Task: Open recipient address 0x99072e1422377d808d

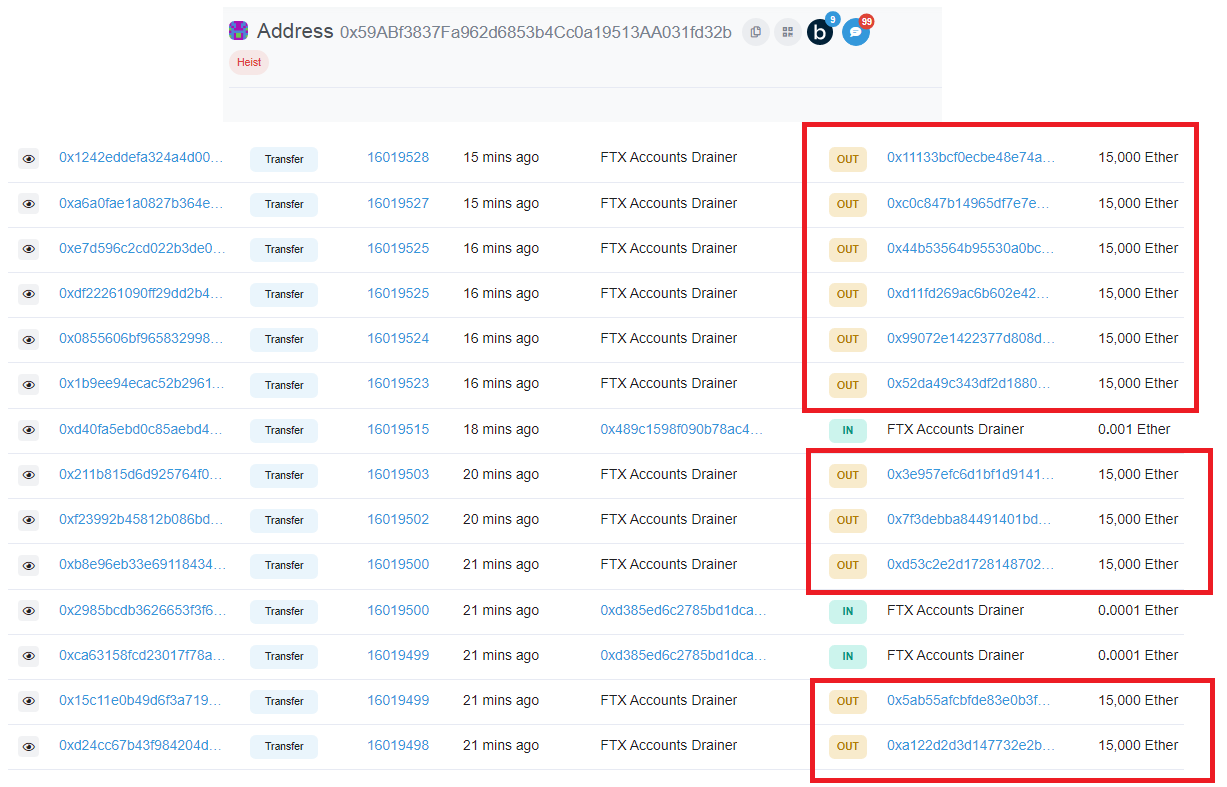Action: point(971,338)
